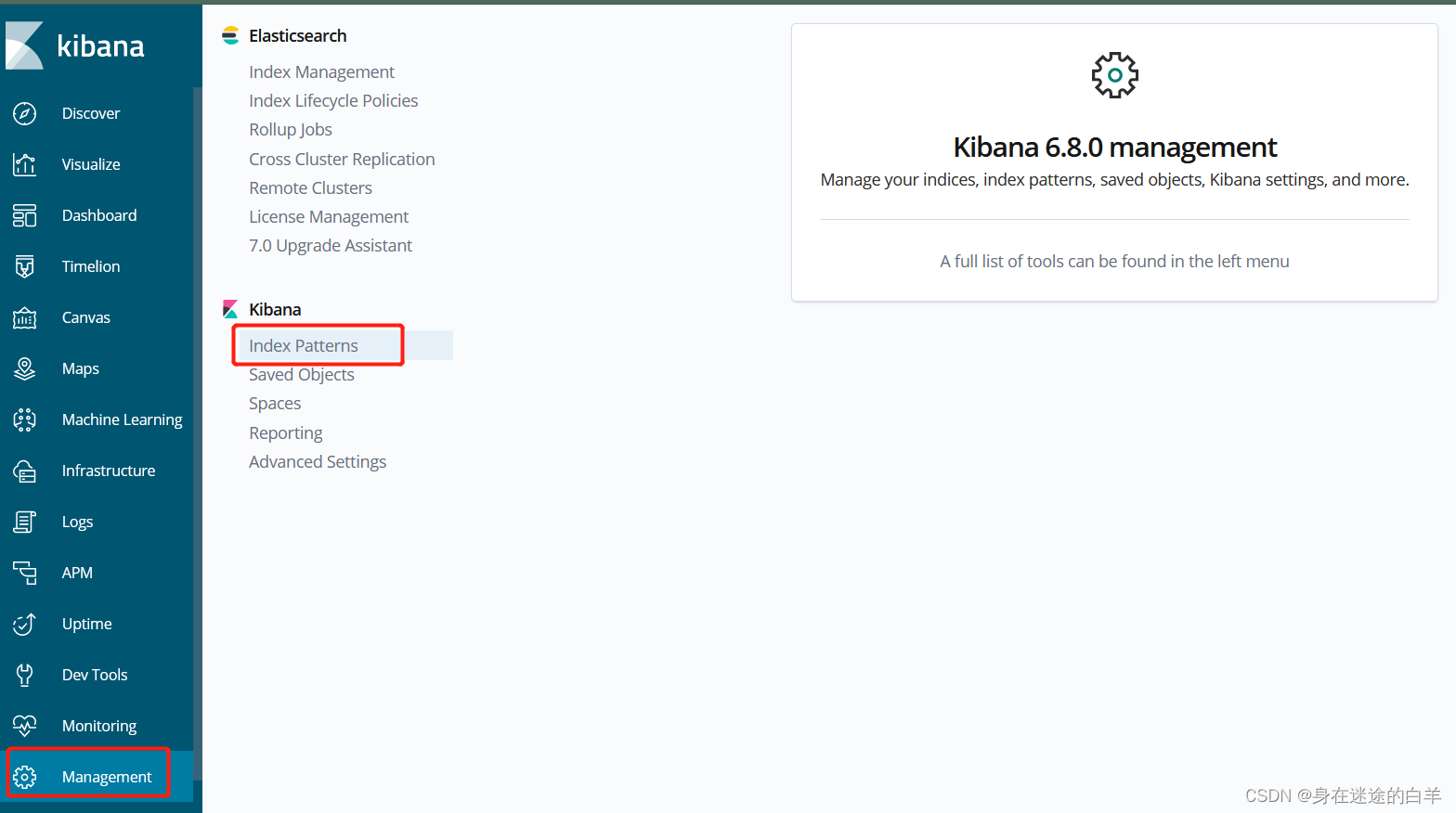Screen dimensions: 1456x813
Task: Open the Logs document icon
Action: pos(25,522)
